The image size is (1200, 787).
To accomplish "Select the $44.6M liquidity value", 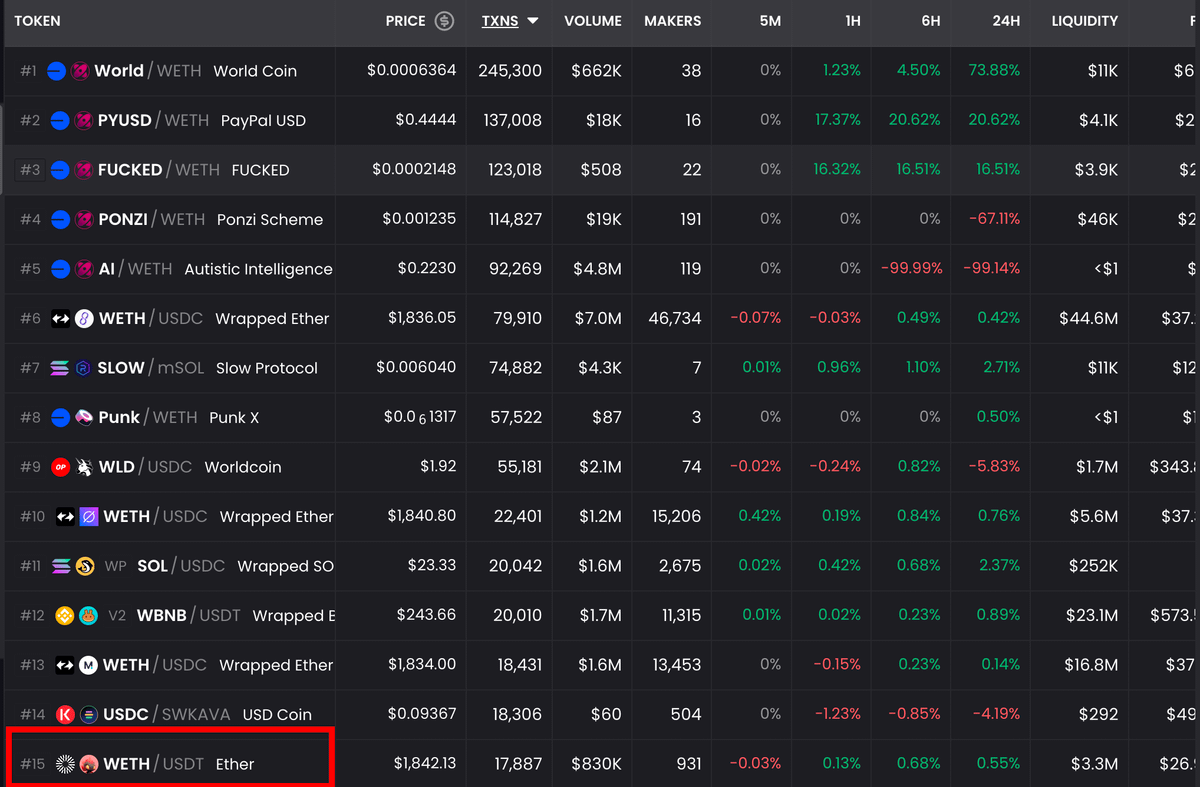I will (x=1088, y=318).
